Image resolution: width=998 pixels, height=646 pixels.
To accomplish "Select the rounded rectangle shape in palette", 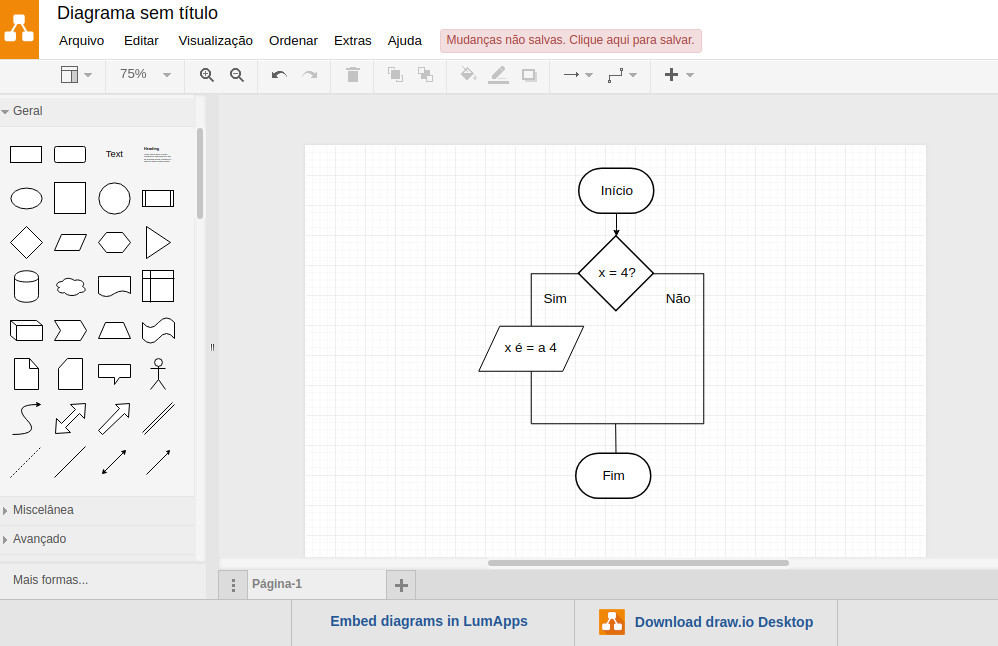I will [x=70, y=155].
